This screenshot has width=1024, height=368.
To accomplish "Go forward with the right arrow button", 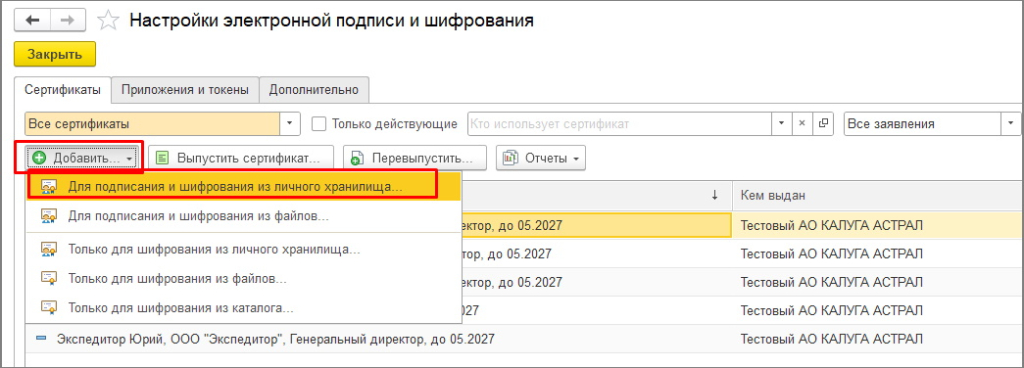I will [x=67, y=21].
